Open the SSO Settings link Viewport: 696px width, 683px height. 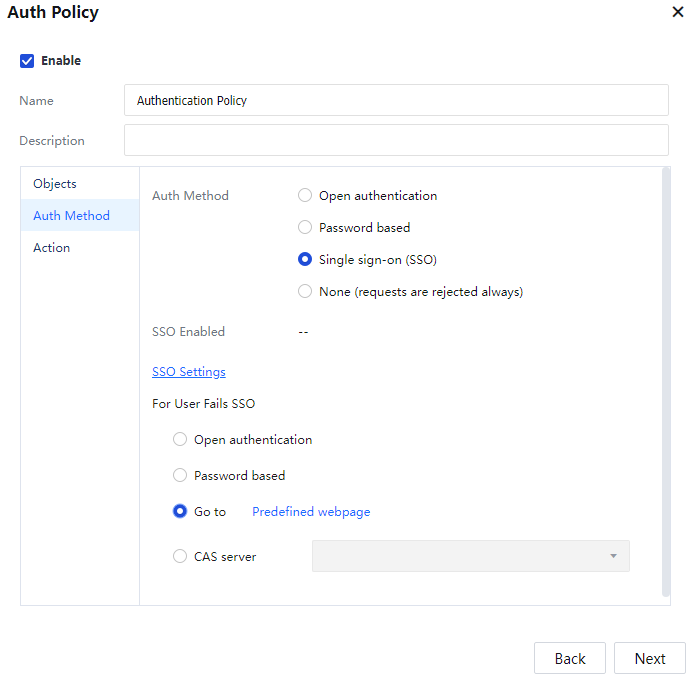189,372
